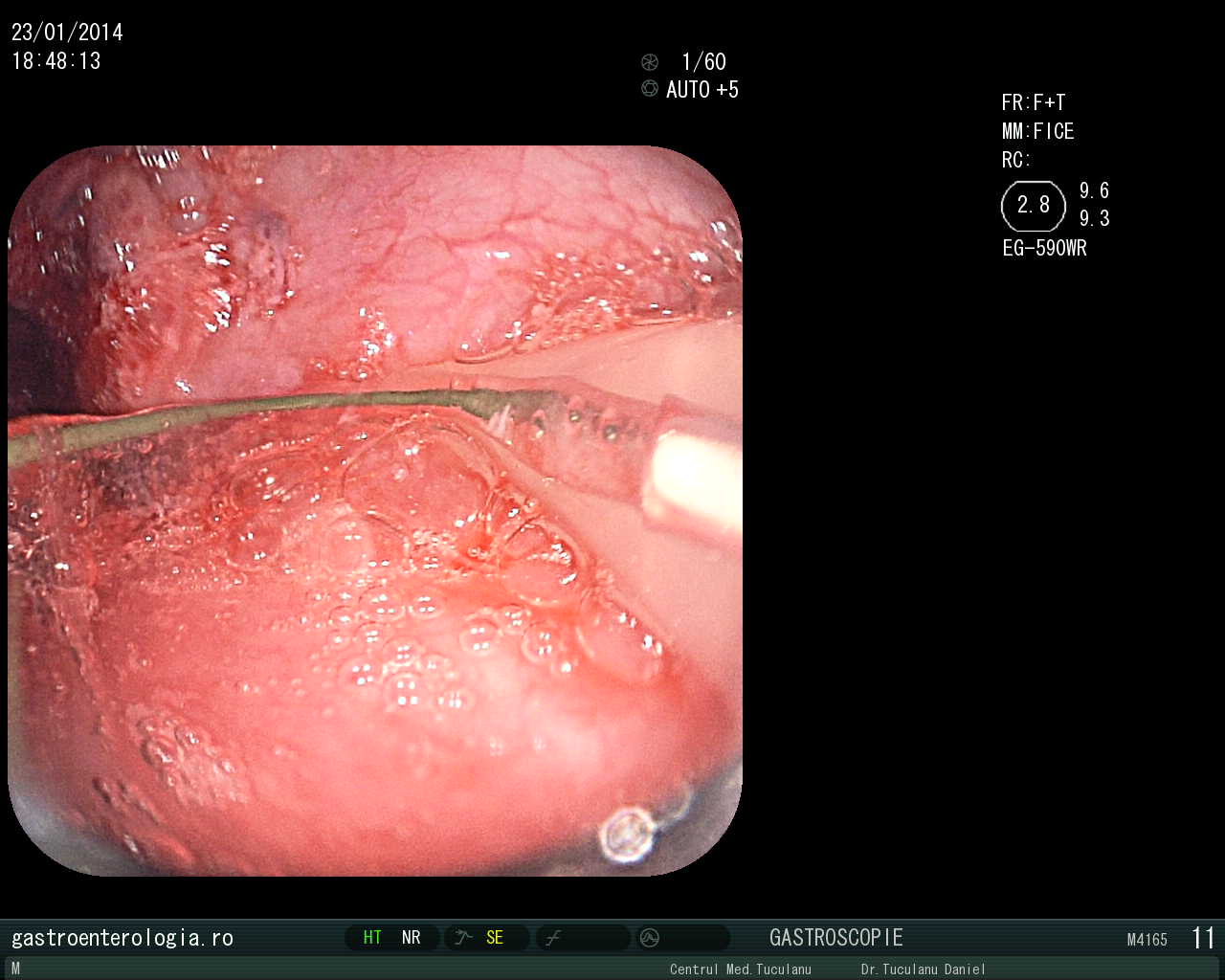Click Centrul Med. Tuculanu text
The height and width of the screenshot is (980, 1225).
point(741,969)
